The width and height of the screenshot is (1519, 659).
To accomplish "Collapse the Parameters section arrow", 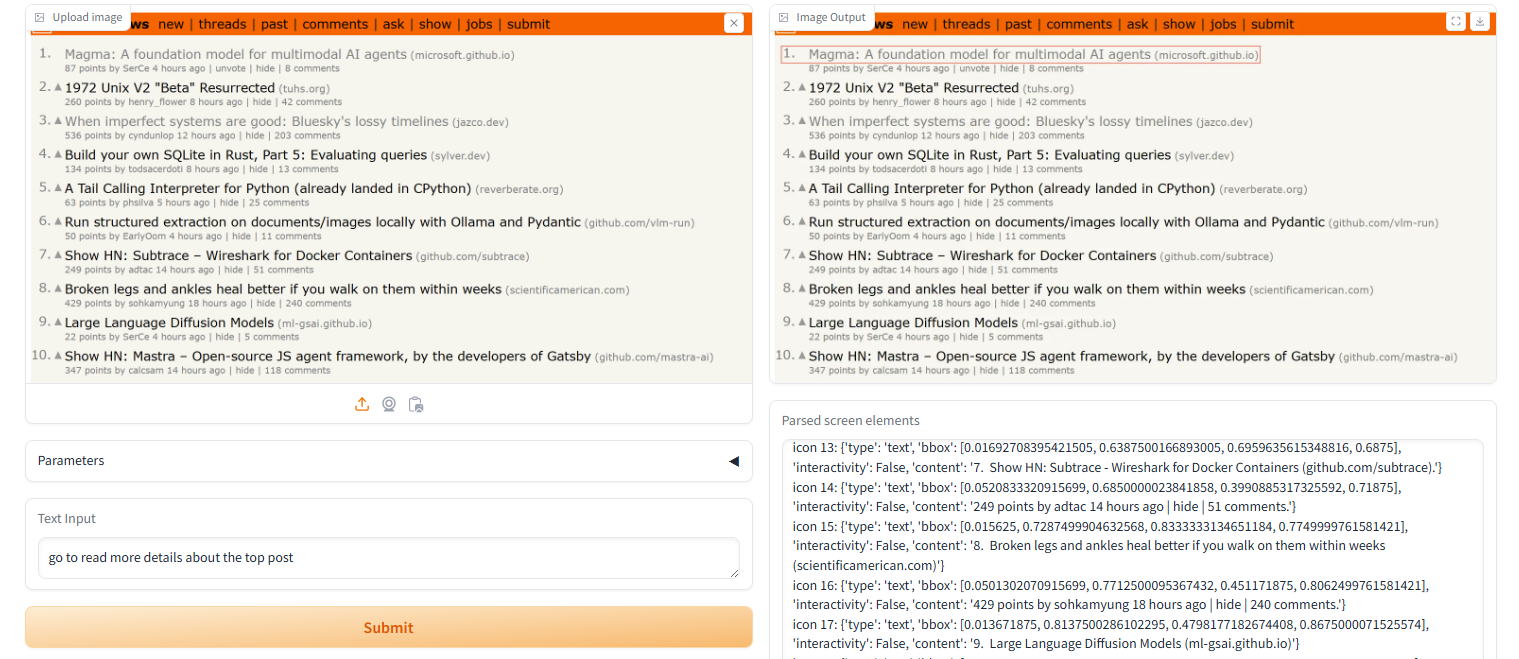I will point(736,461).
